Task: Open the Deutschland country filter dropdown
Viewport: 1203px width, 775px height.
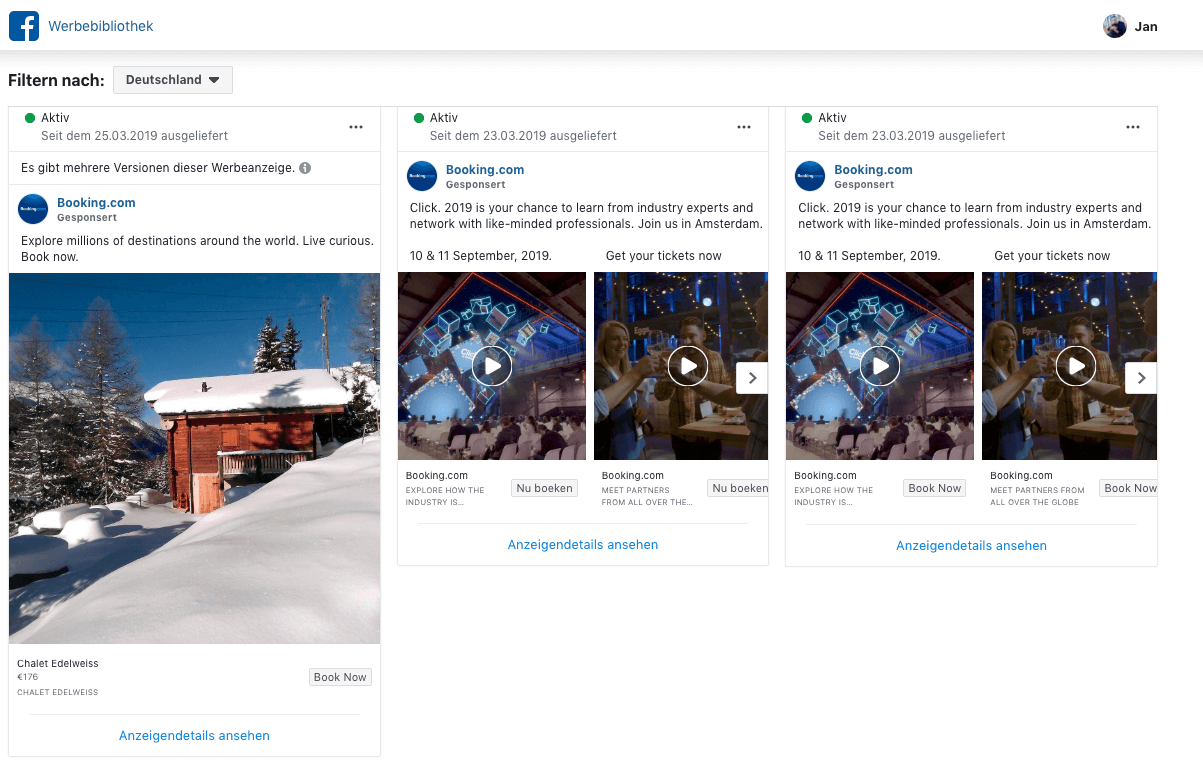Action: pos(173,80)
